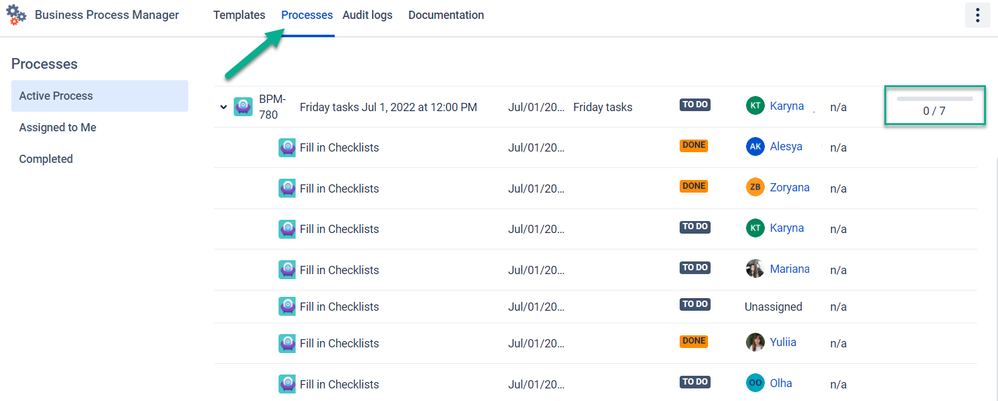Viewport: 998px width, 401px height.
Task: Open assignee Alesya's profile link
Action: (x=786, y=146)
